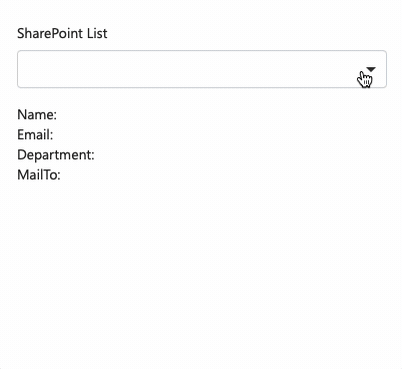Click the Email: text line
This screenshot has height=369, width=402.
[x=35, y=134]
